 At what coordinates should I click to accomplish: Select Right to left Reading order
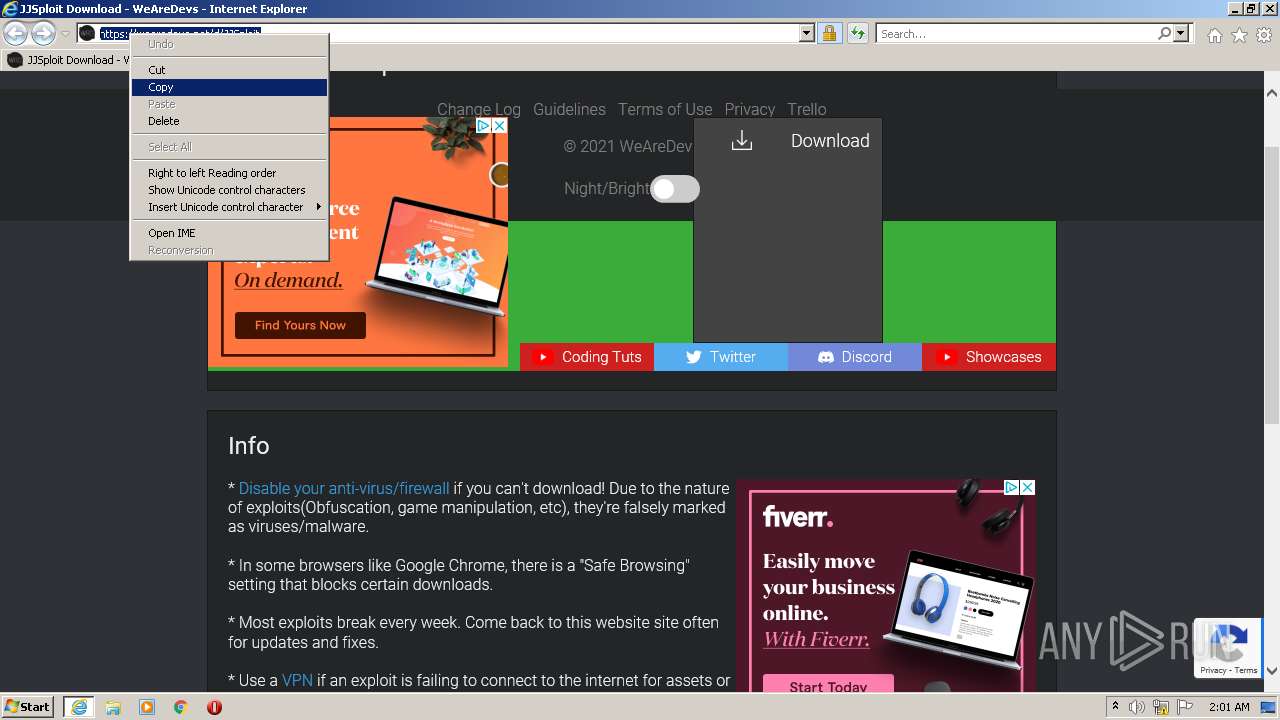[229, 173]
